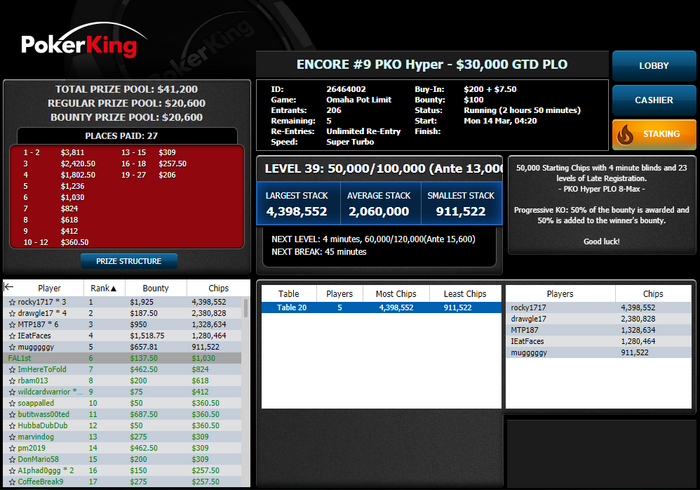Screen dimensions: 700x490
Task: Click Largest Stack value 4,398,552
Action: [296, 211]
